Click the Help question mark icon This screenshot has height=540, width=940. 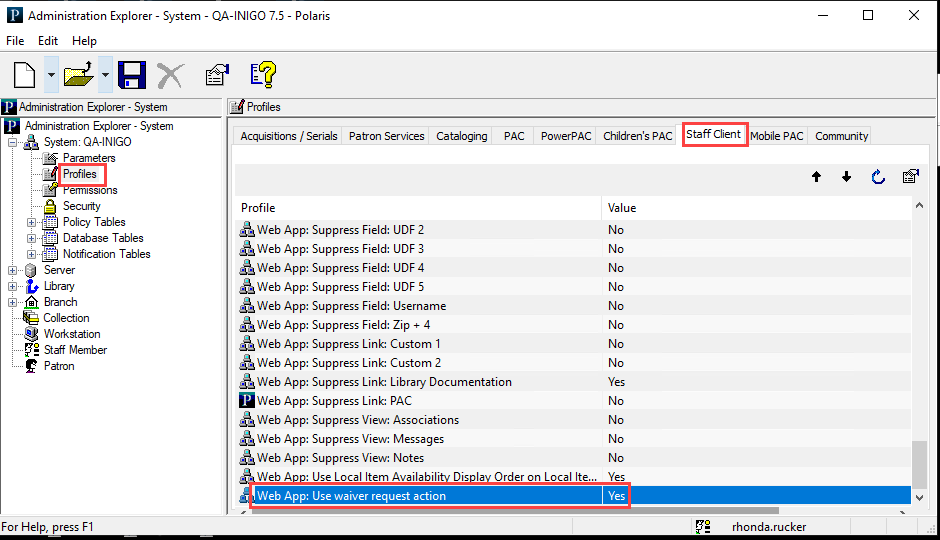(x=263, y=75)
